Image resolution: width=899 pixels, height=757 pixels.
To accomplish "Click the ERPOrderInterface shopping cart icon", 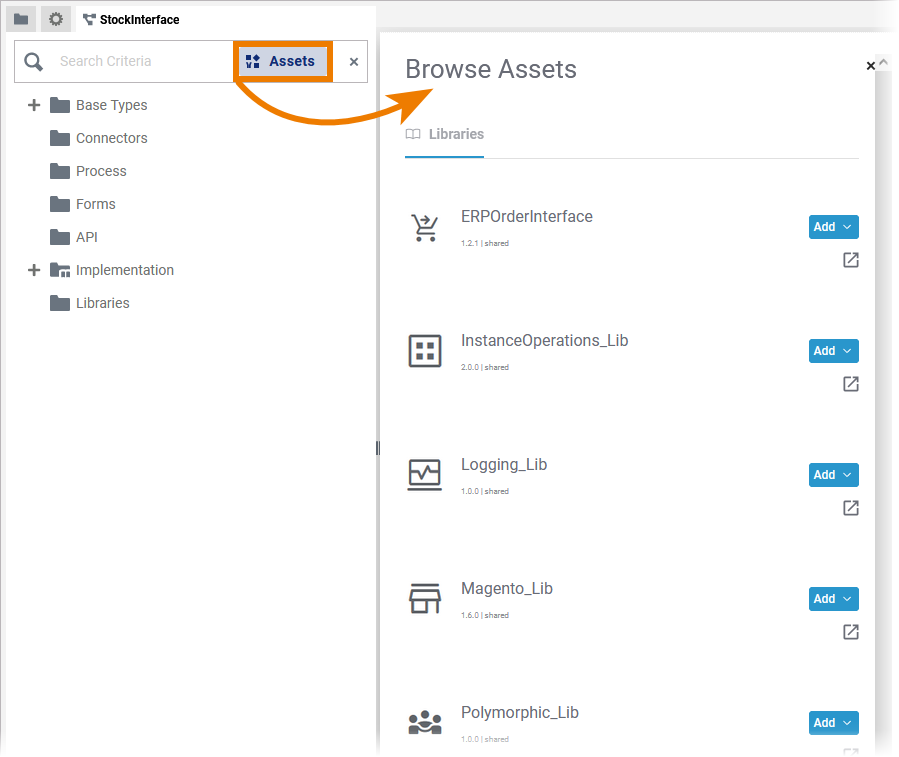I will click(425, 228).
